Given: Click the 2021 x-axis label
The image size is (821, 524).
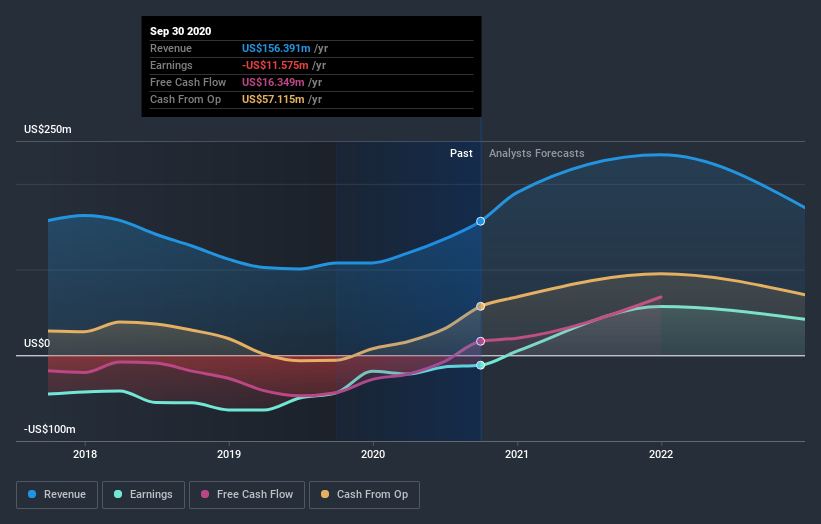Looking at the screenshot, I should tap(517, 454).
